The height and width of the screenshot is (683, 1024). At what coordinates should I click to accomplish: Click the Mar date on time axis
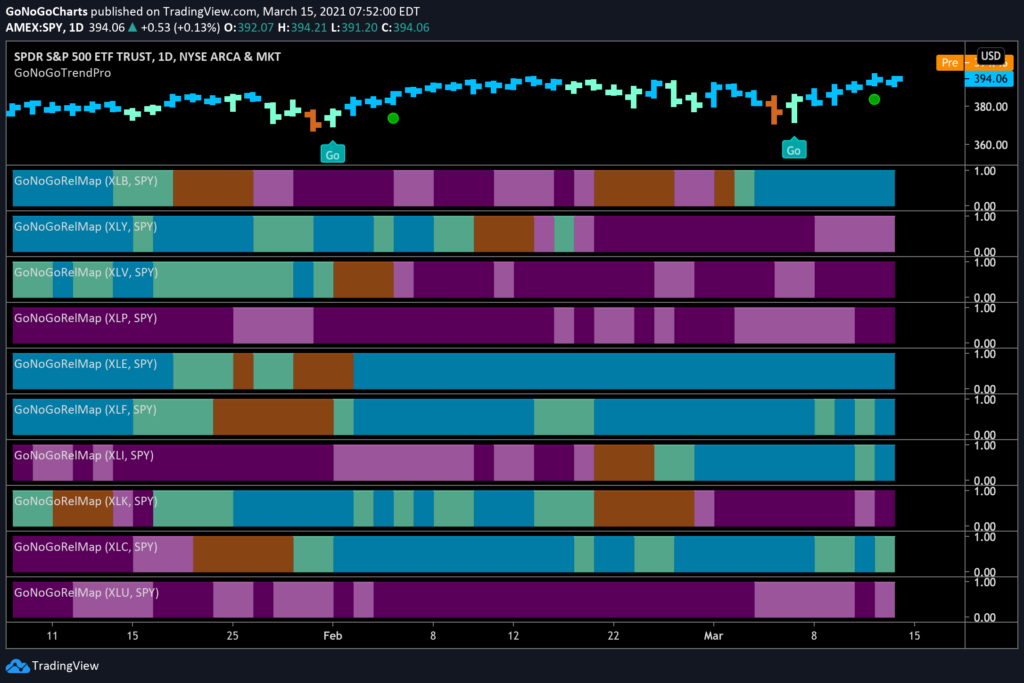[x=713, y=635]
